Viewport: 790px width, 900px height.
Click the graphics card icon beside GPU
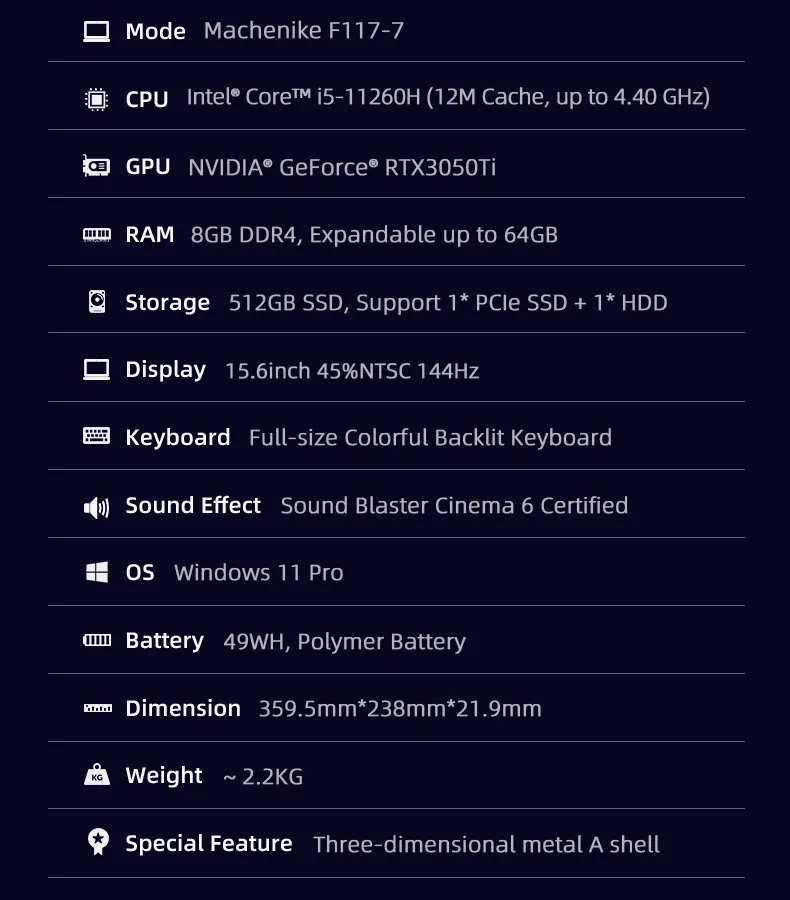(x=96, y=166)
